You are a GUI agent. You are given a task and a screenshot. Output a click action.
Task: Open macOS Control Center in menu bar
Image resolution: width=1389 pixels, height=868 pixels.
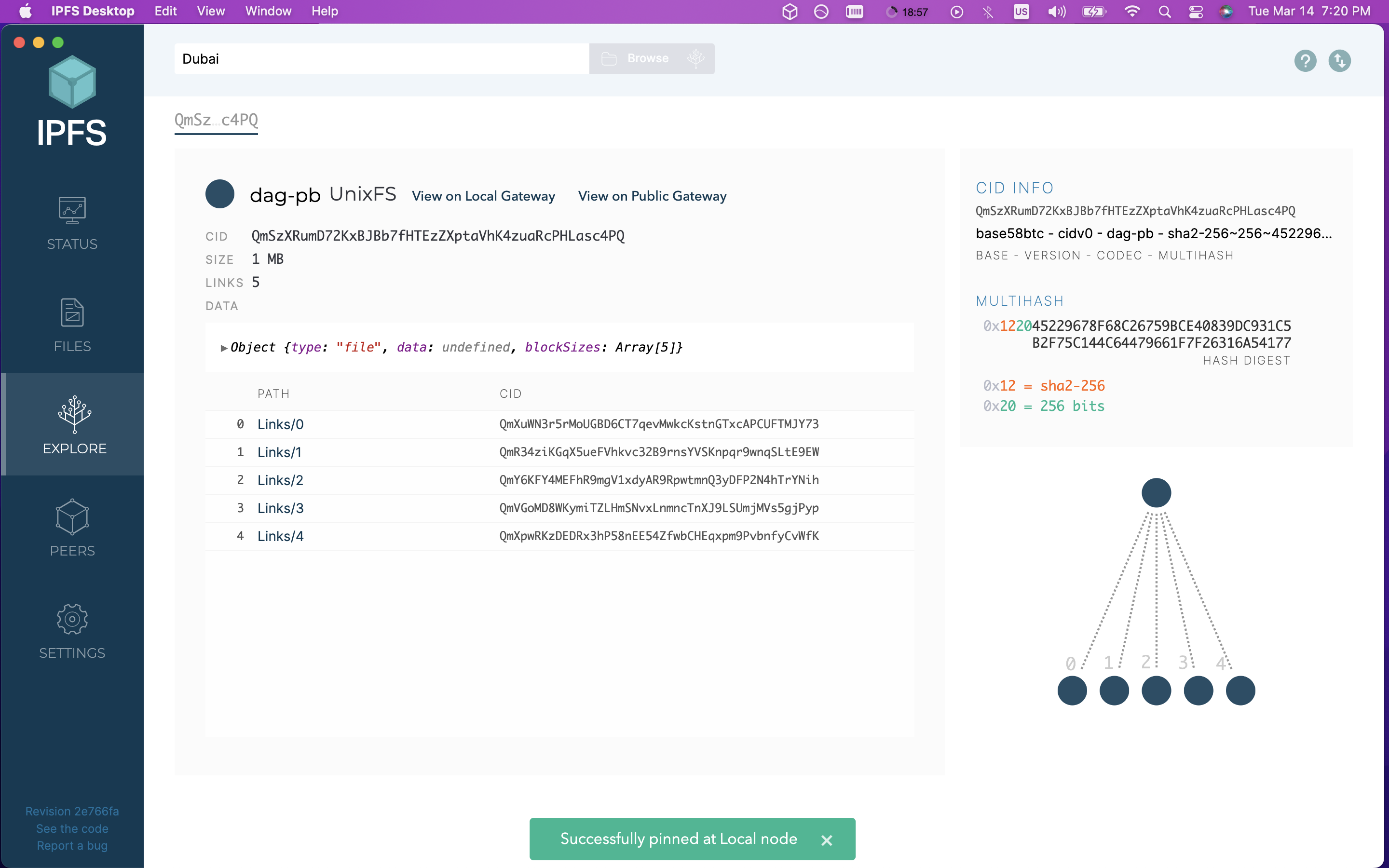(1196, 12)
